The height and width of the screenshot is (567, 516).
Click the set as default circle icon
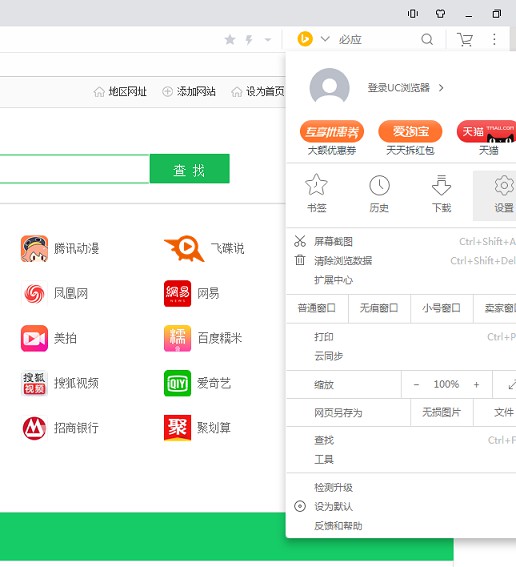click(x=300, y=506)
